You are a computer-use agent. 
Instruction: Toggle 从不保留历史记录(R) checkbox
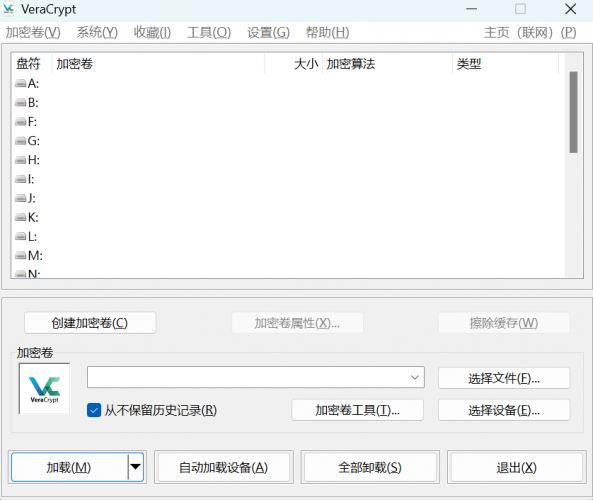pyautogui.click(x=94, y=410)
